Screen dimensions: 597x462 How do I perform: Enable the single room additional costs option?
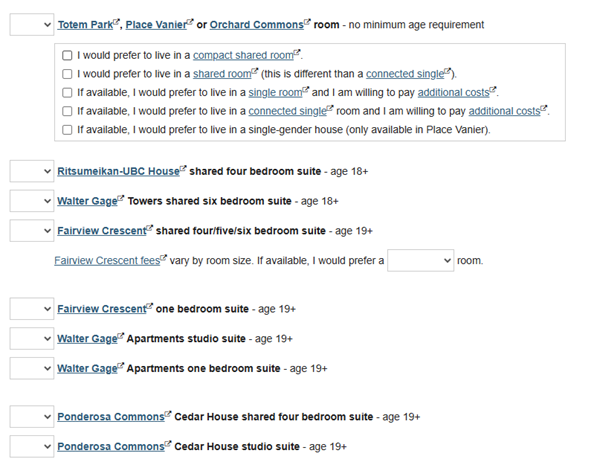pyautogui.click(x=67, y=93)
